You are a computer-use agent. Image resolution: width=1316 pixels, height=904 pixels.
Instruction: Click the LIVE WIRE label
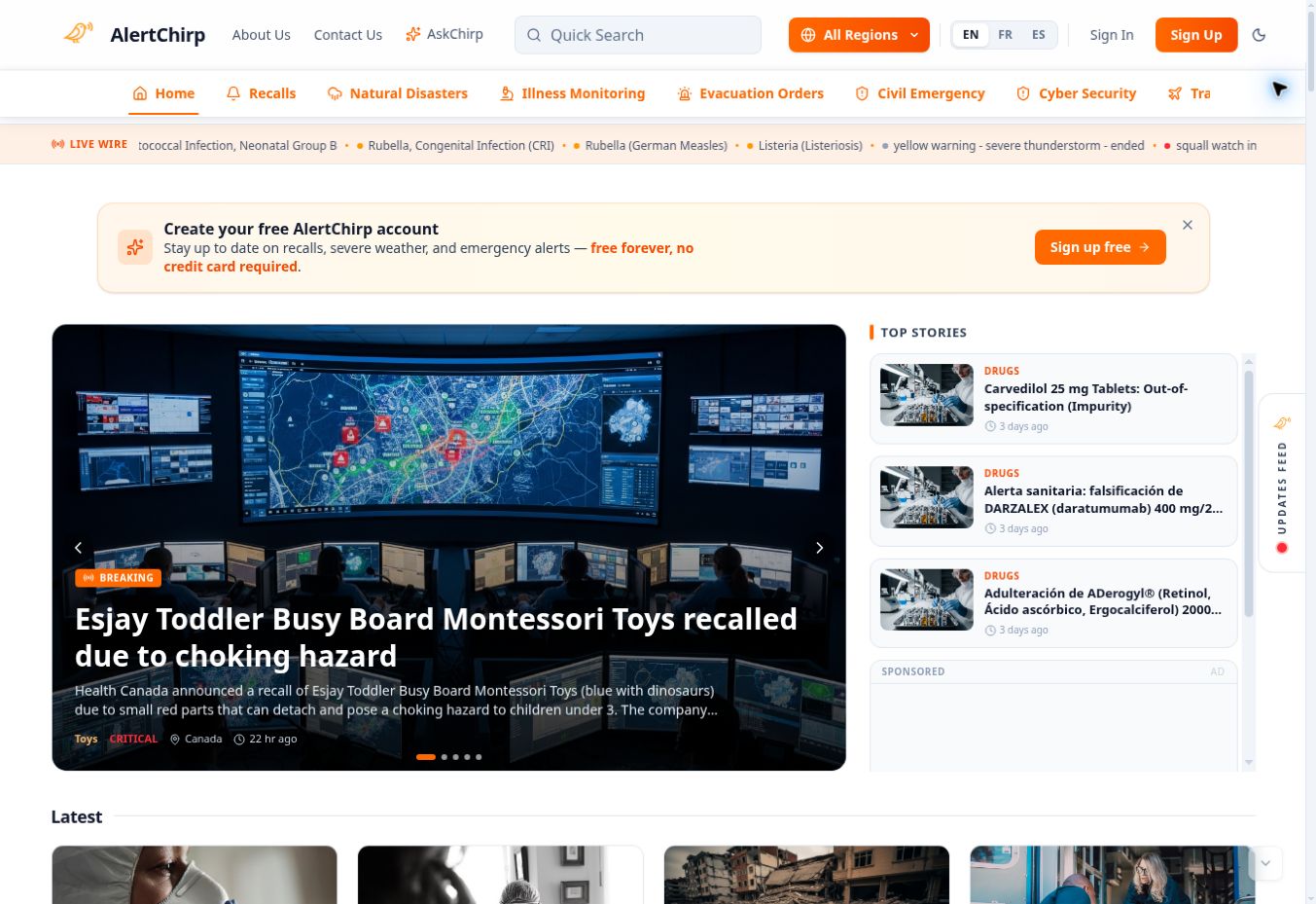[89, 144]
